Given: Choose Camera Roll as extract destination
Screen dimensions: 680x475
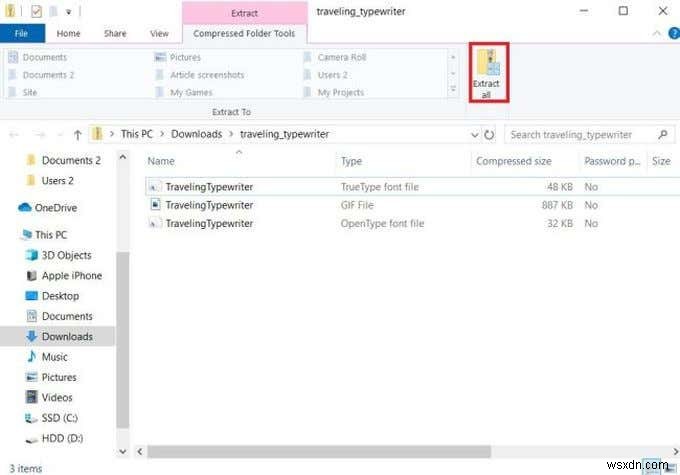Looking at the screenshot, I should click(335, 57).
